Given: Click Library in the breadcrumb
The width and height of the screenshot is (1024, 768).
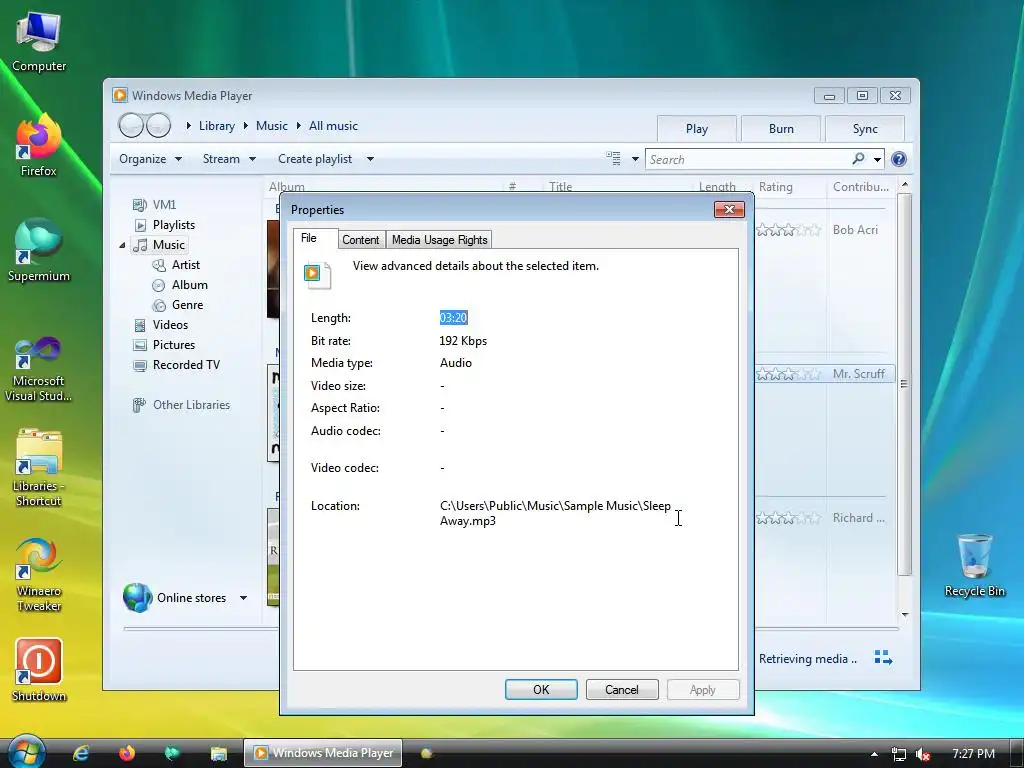Looking at the screenshot, I should 217,125.
